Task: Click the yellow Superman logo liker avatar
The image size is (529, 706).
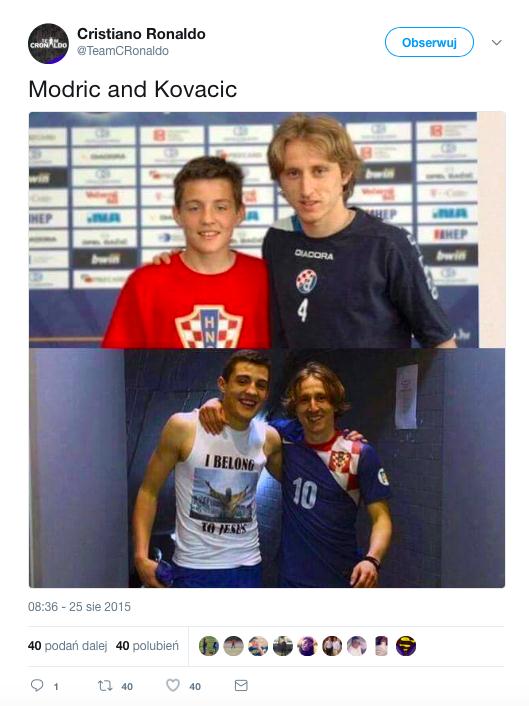Action: pyautogui.click(x=406, y=646)
